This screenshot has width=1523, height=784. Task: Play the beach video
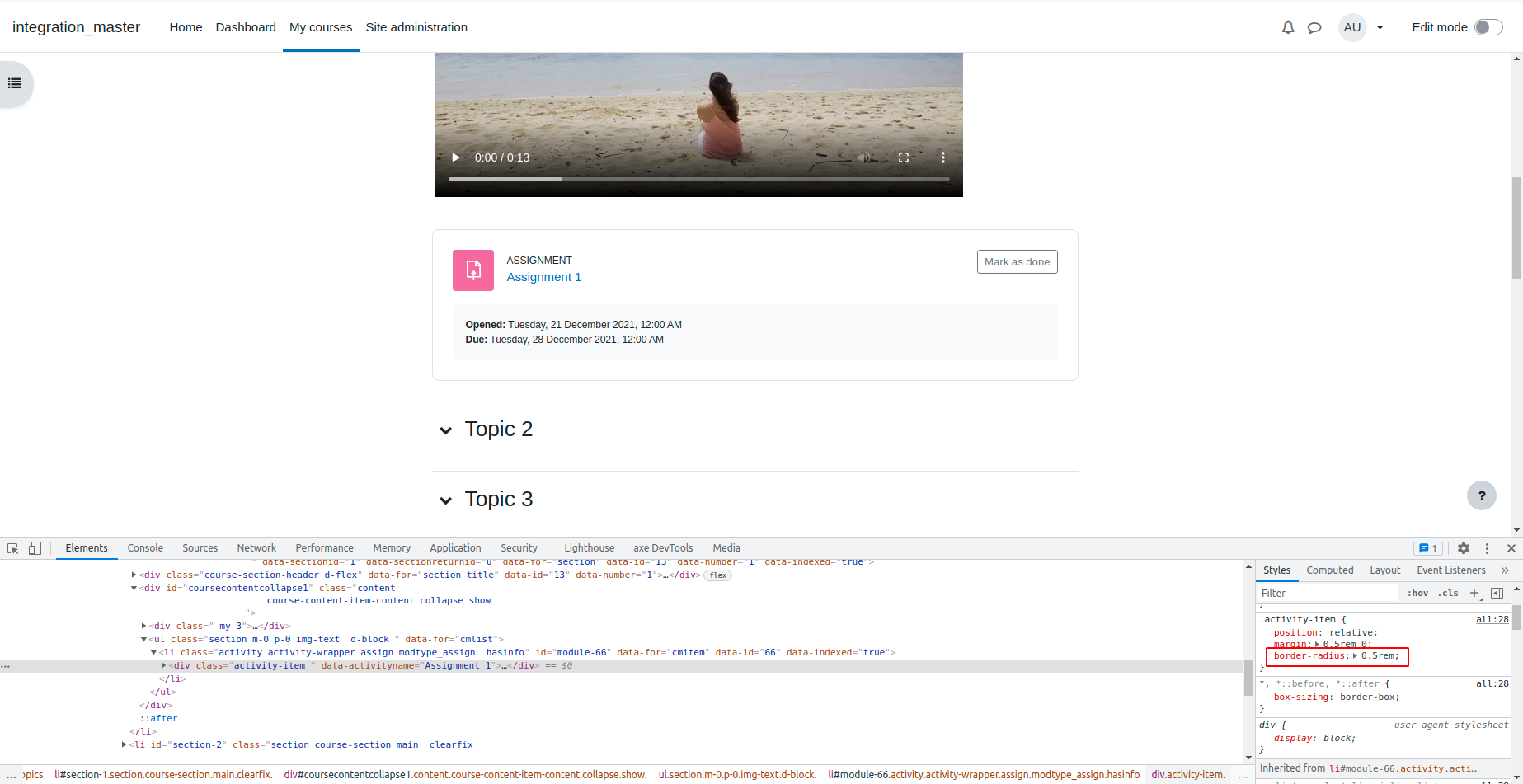point(455,157)
